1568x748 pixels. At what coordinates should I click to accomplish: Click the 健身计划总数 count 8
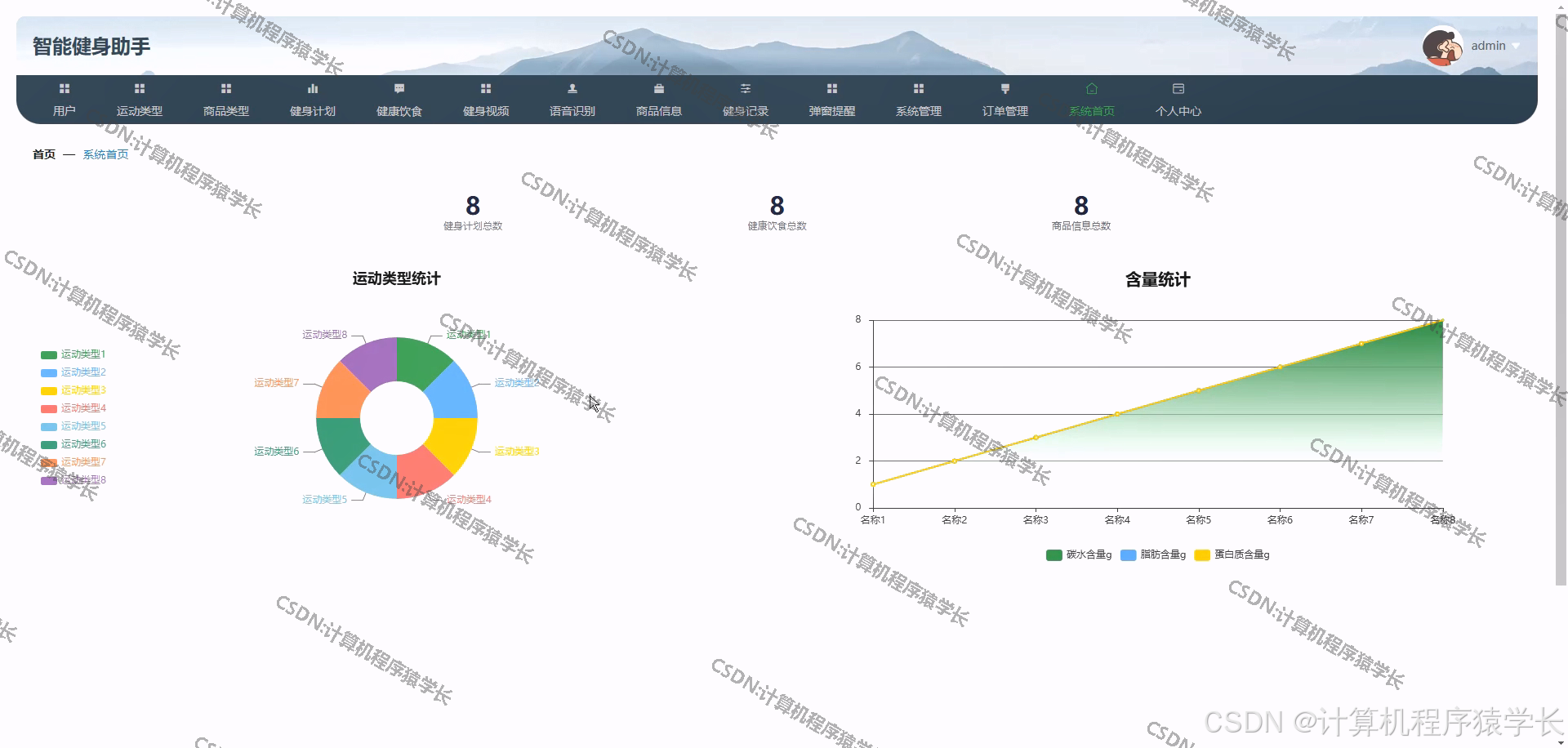click(x=473, y=206)
